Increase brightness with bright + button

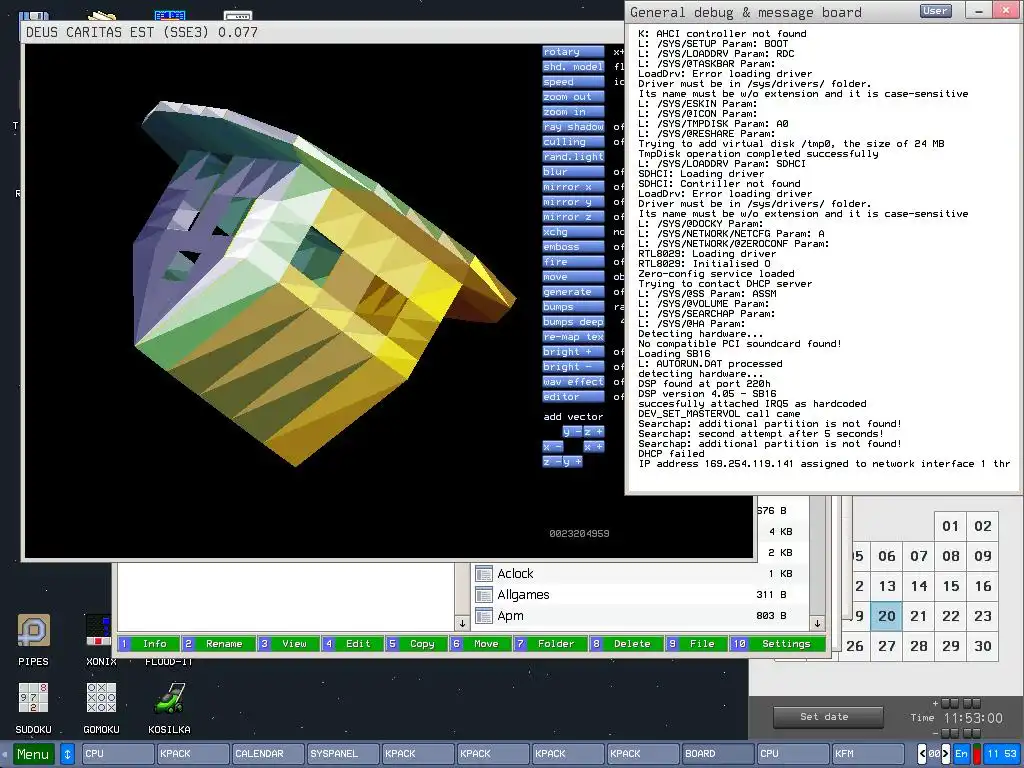click(573, 352)
